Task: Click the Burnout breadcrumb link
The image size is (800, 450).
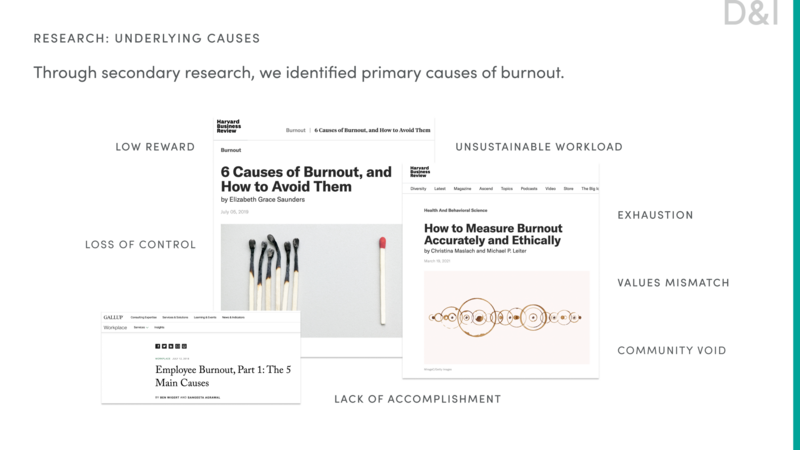Action: click(295, 130)
